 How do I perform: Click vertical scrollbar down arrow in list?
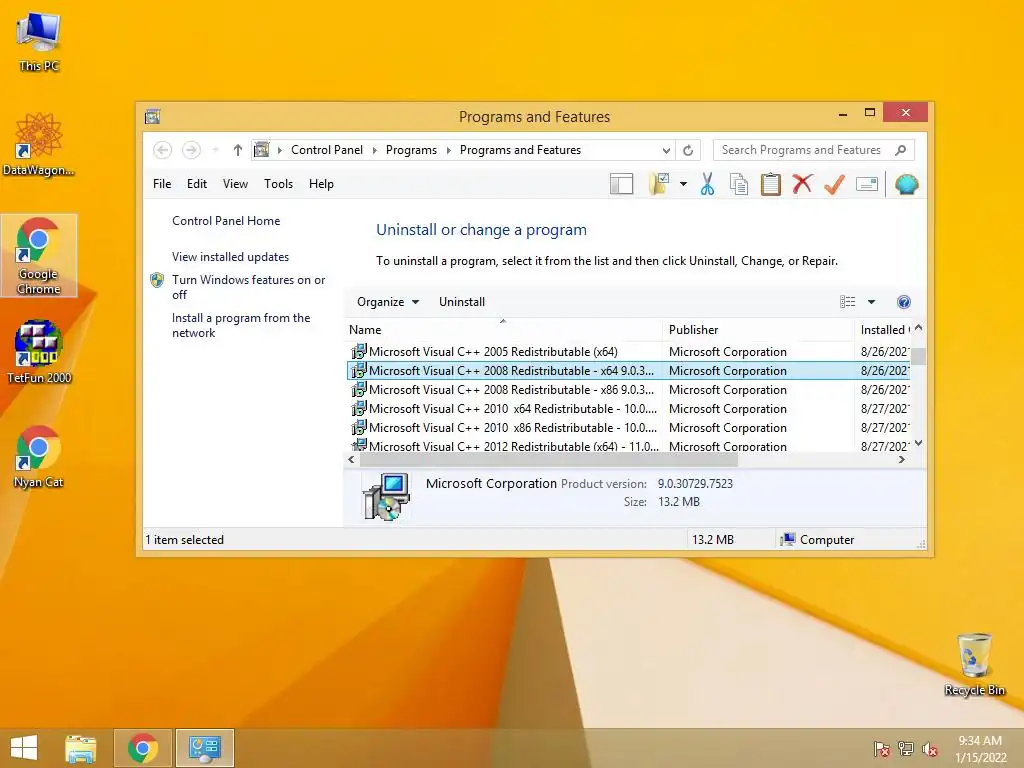coord(918,443)
